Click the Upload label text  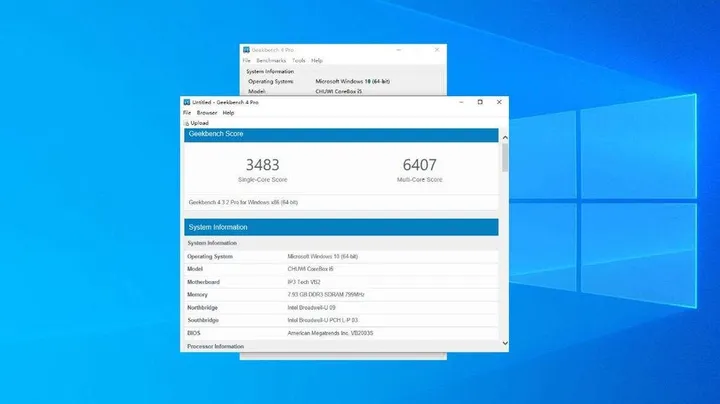click(199, 123)
